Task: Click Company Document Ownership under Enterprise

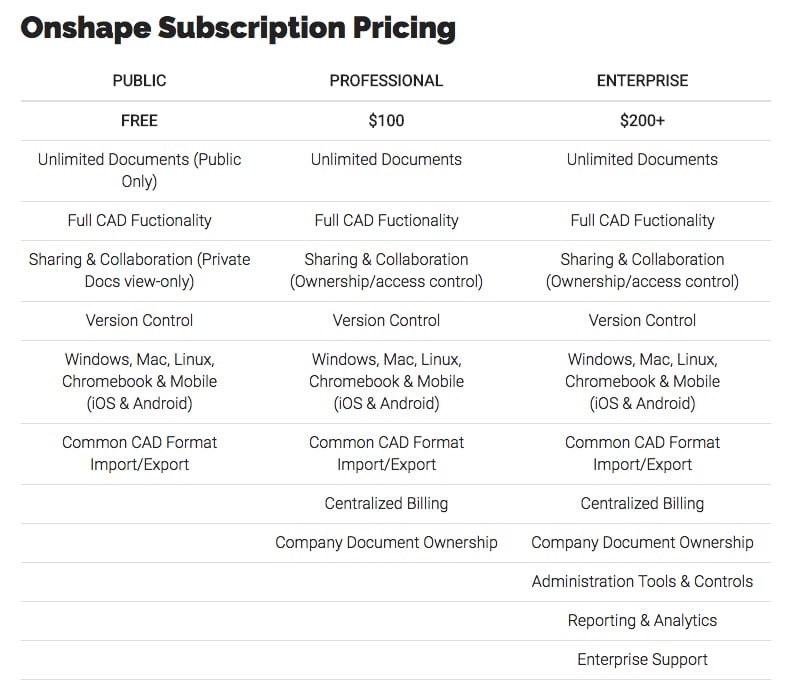Action: click(x=642, y=542)
